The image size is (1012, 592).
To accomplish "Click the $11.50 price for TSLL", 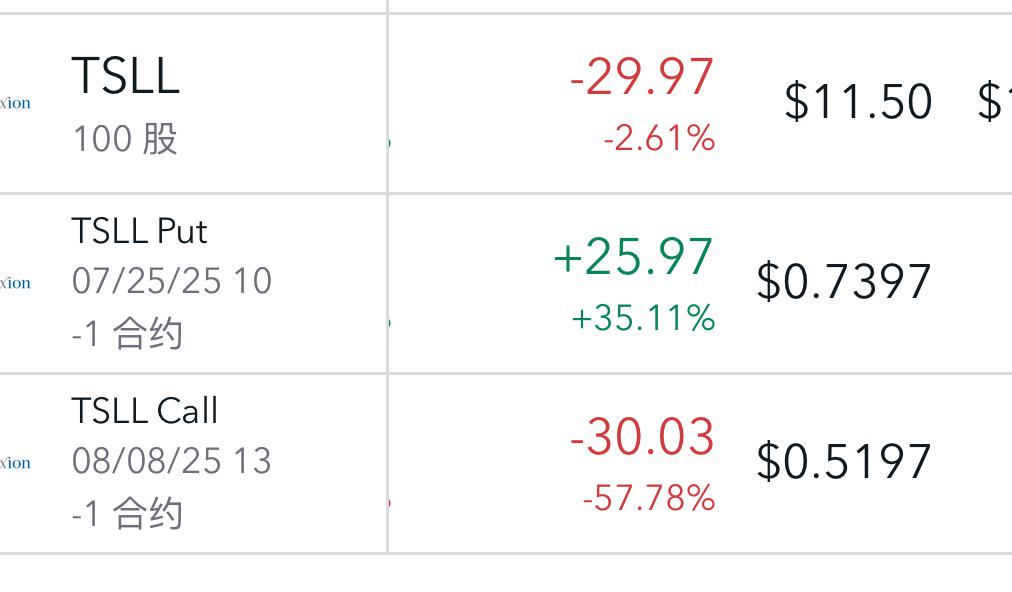I will [858, 101].
